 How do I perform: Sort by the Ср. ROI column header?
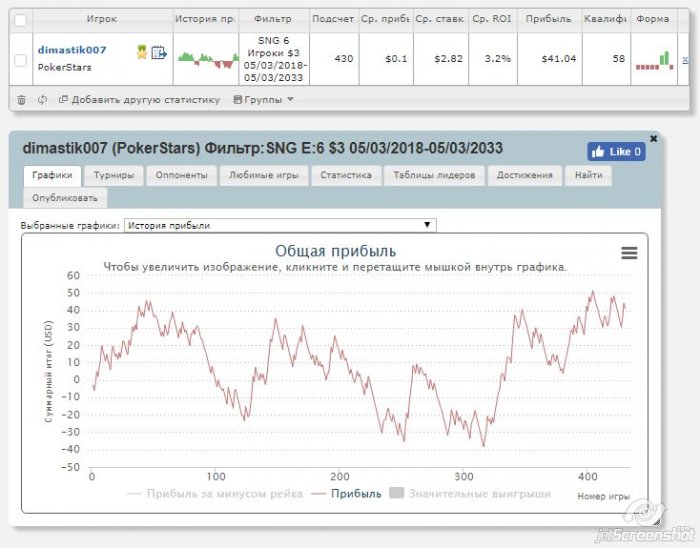point(492,19)
